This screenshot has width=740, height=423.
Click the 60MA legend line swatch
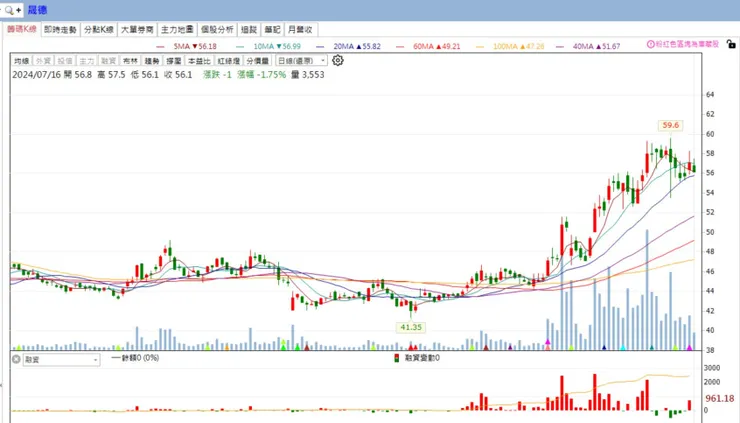(x=400, y=46)
